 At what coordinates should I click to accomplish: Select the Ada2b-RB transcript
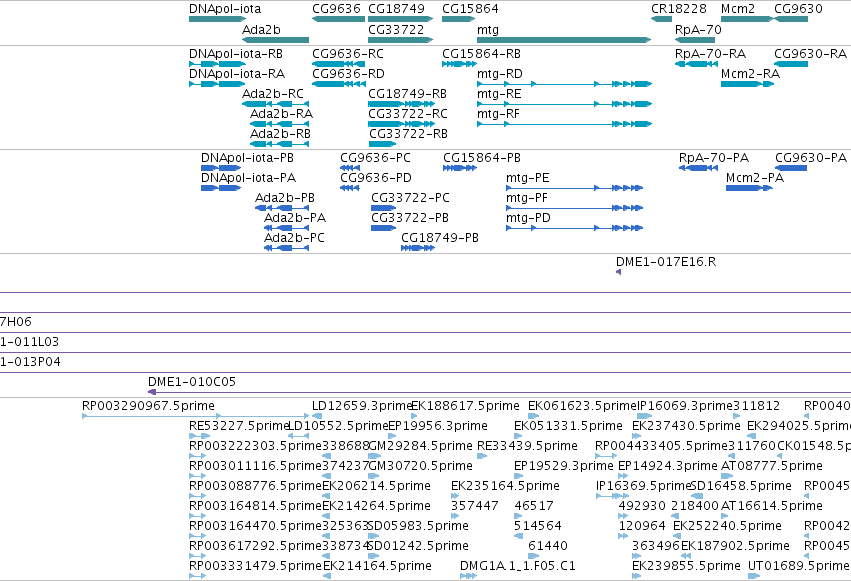279,144
